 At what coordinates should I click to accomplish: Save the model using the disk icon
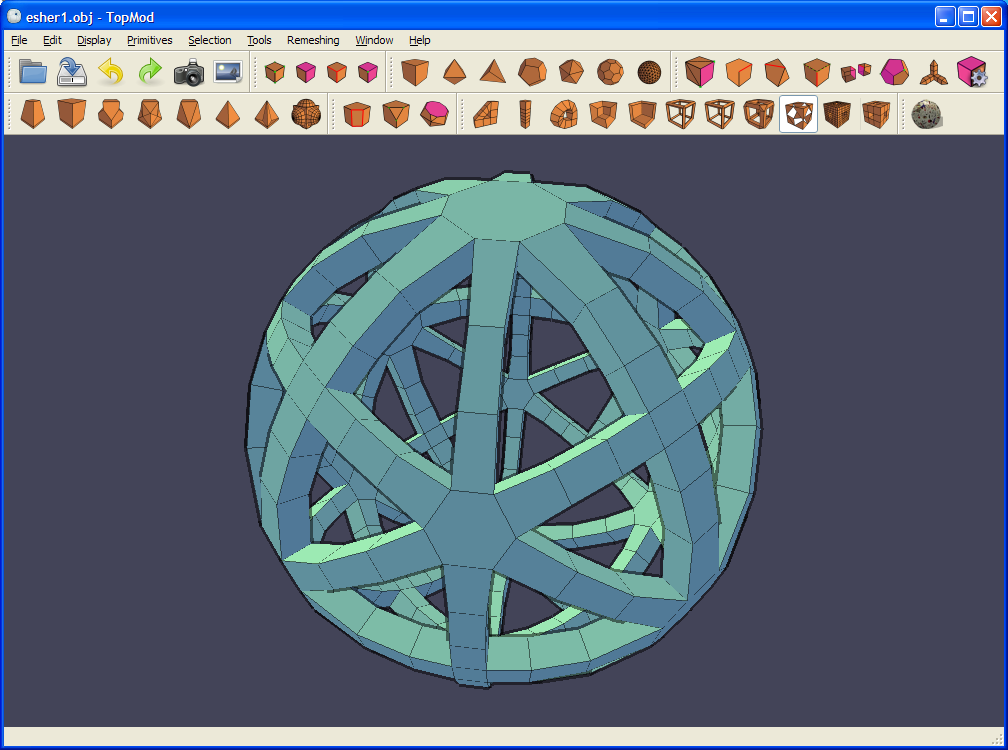tap(72, 72)
